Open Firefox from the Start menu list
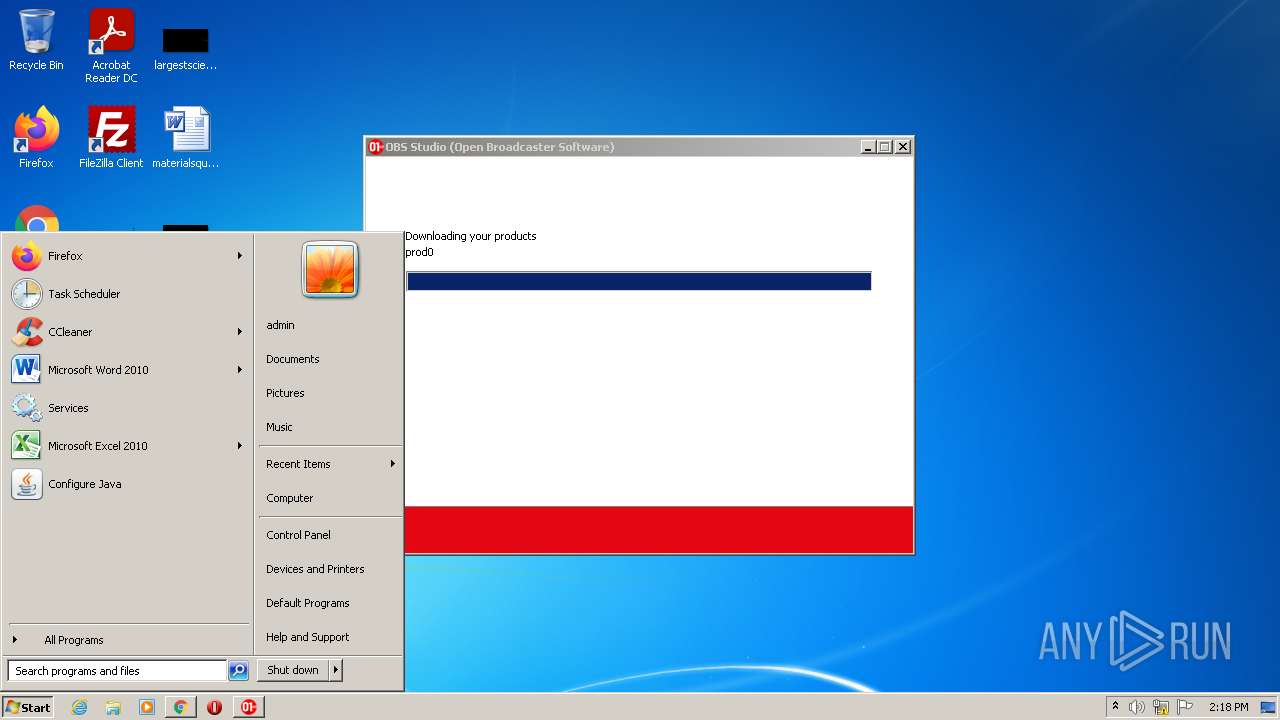This screenshot has width=1280, height=720. coord(126,256)
